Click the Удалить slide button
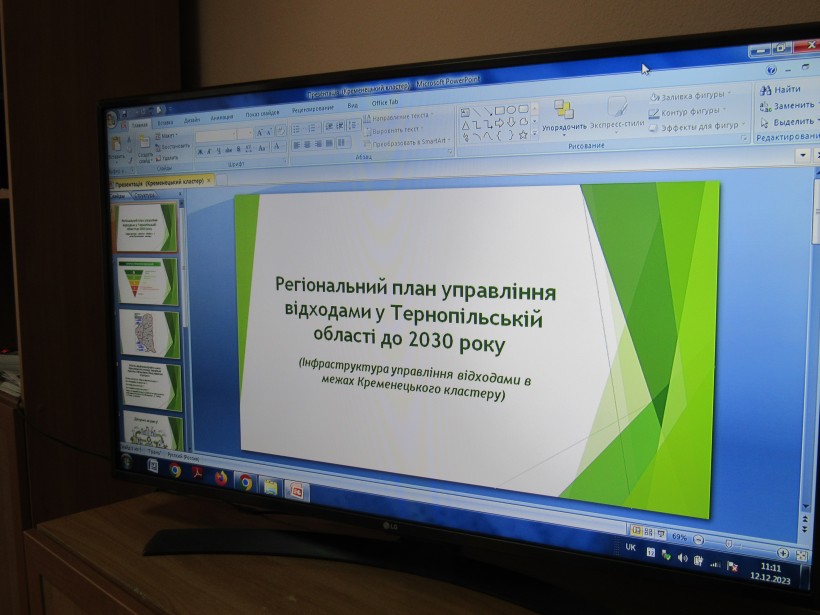This screenshot has width=820, height=615. (x=167, y=157)
